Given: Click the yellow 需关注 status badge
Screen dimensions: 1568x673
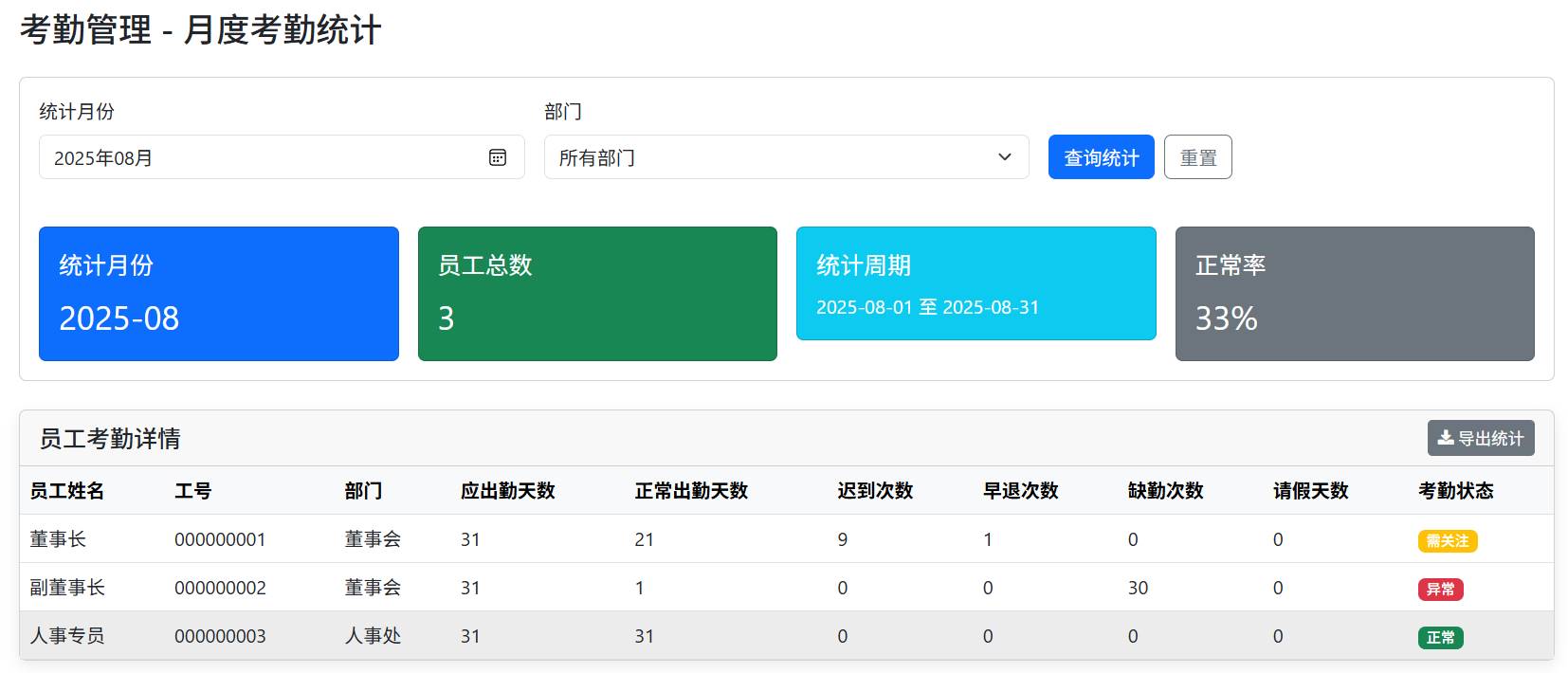Looking at the screenshot, I should click(x=1447, y=541).
